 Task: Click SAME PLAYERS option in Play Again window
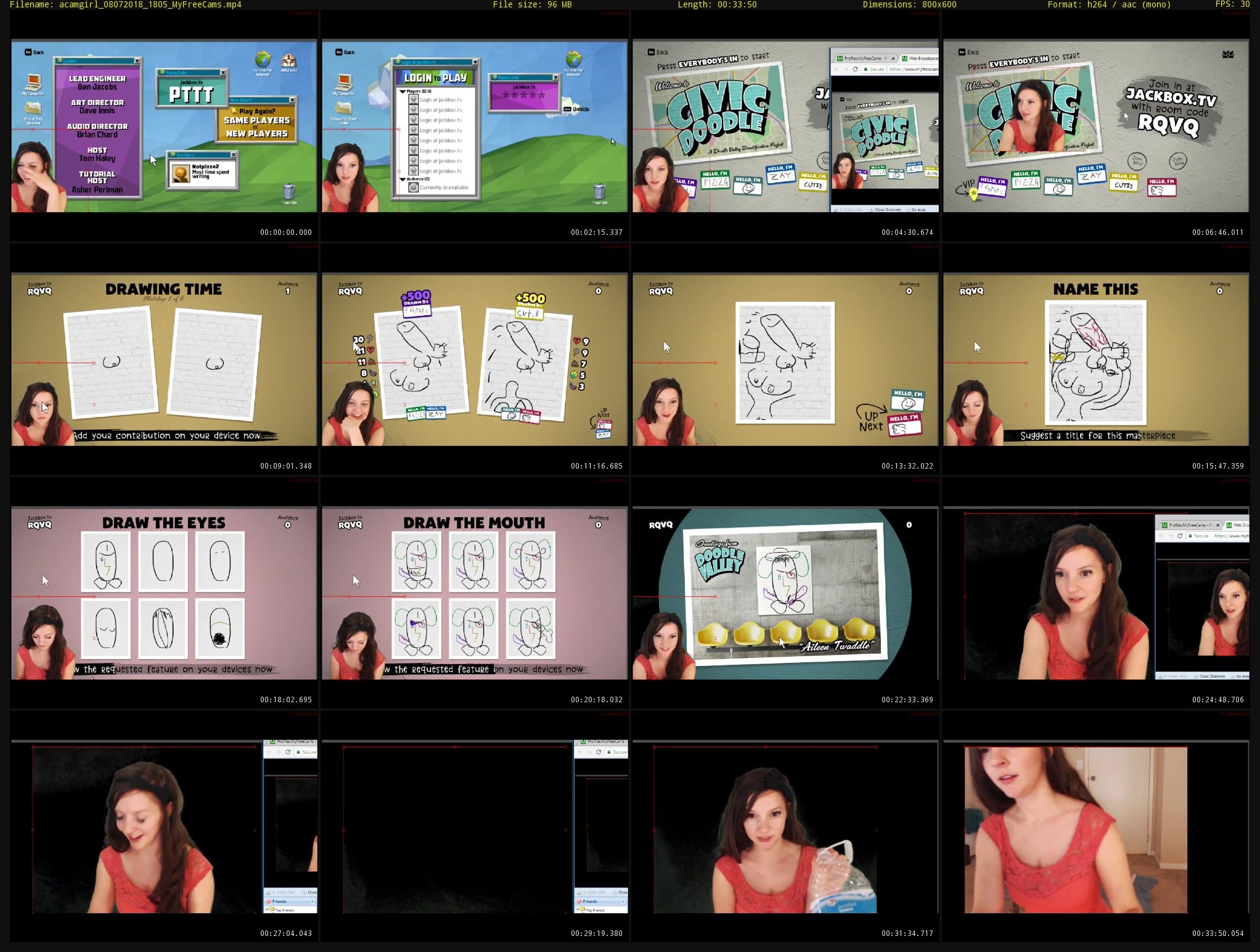pyautogui.click(x=256, y=120)
